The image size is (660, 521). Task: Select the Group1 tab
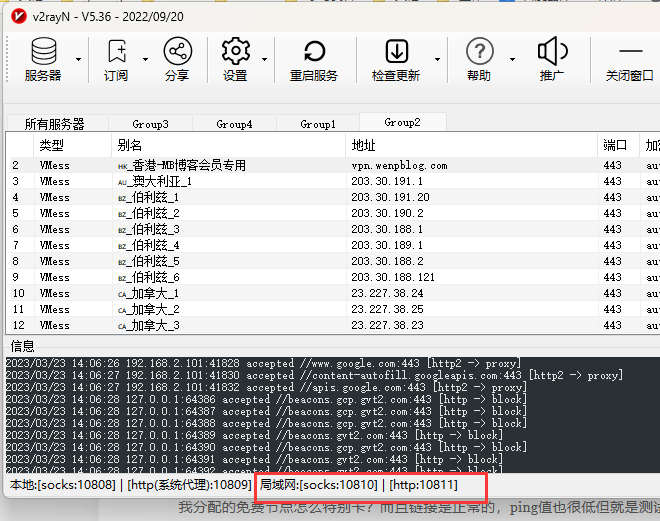pyautogui.click(x=318, y=124)
